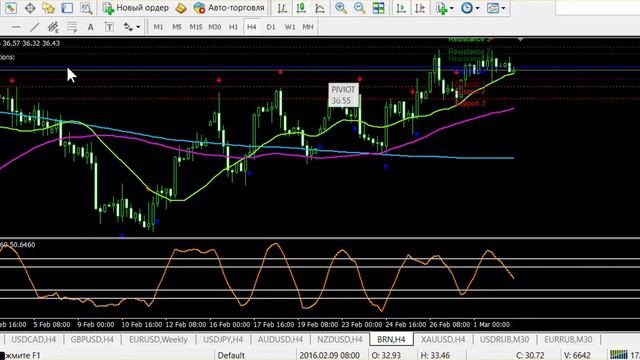The image size is (640, 360).
Task: Open the GBPUSD,H4 chart tab
Action: 92,339
